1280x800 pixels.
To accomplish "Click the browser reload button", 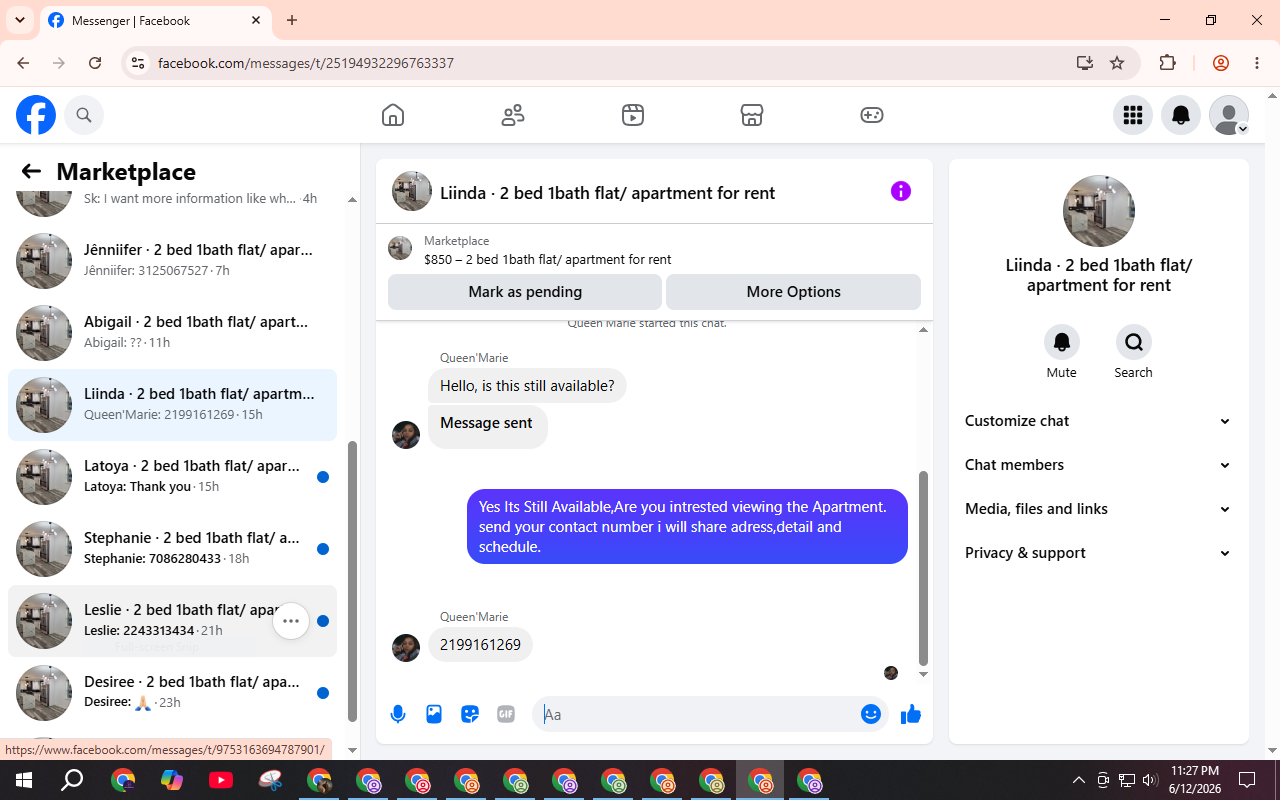I will coord(95,63).
